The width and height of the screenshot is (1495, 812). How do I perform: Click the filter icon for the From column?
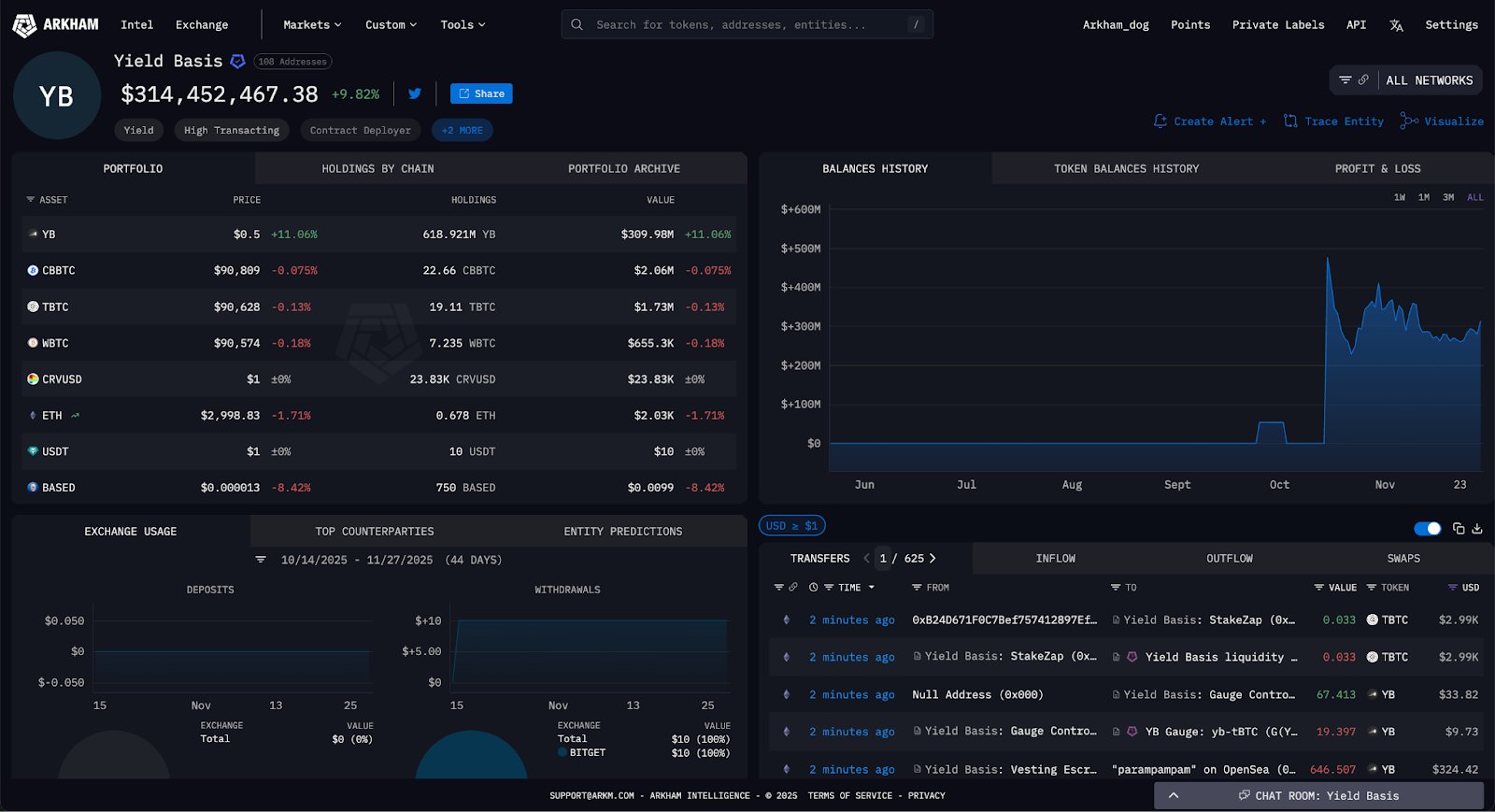click(917, 588)
